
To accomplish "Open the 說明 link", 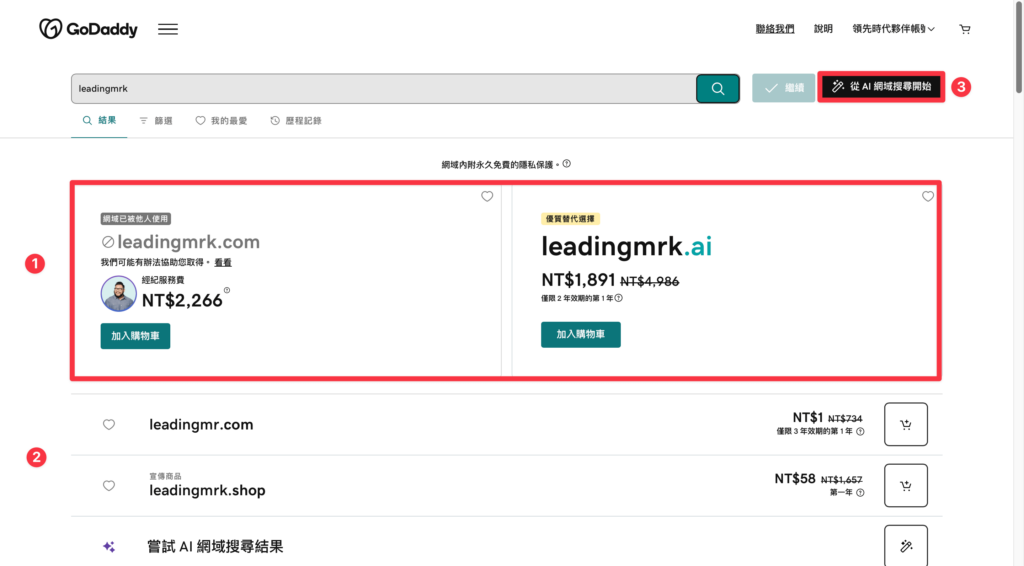I will [823, 29].
